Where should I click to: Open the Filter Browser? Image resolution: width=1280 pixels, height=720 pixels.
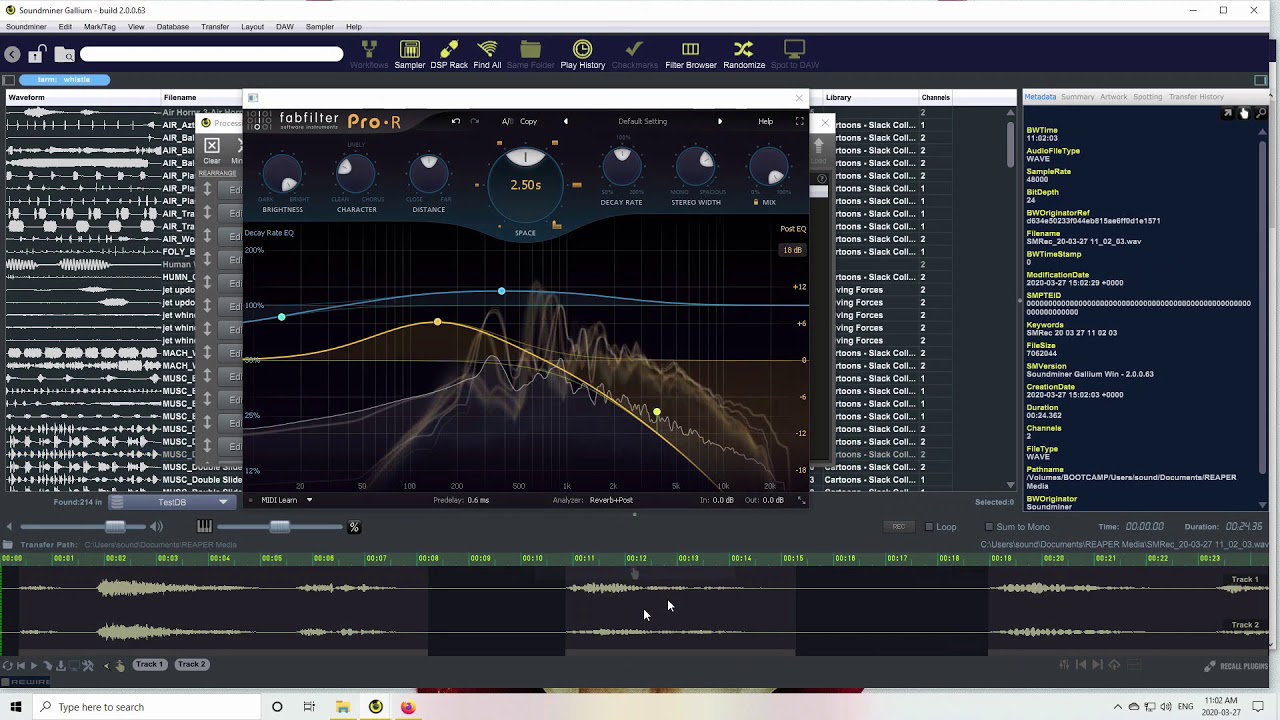(x=691, y=55)
